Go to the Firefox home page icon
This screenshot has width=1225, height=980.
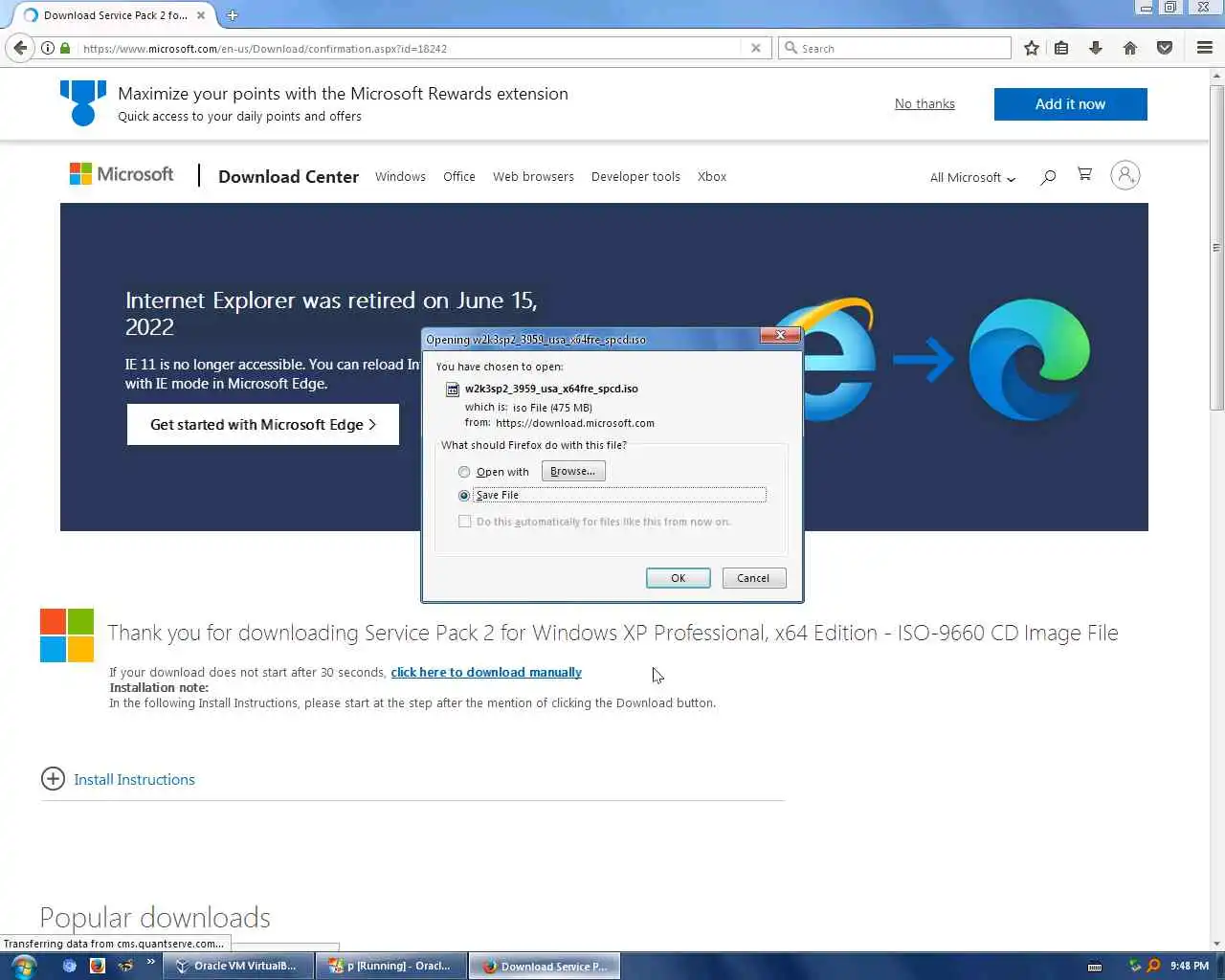point(1130,48)
